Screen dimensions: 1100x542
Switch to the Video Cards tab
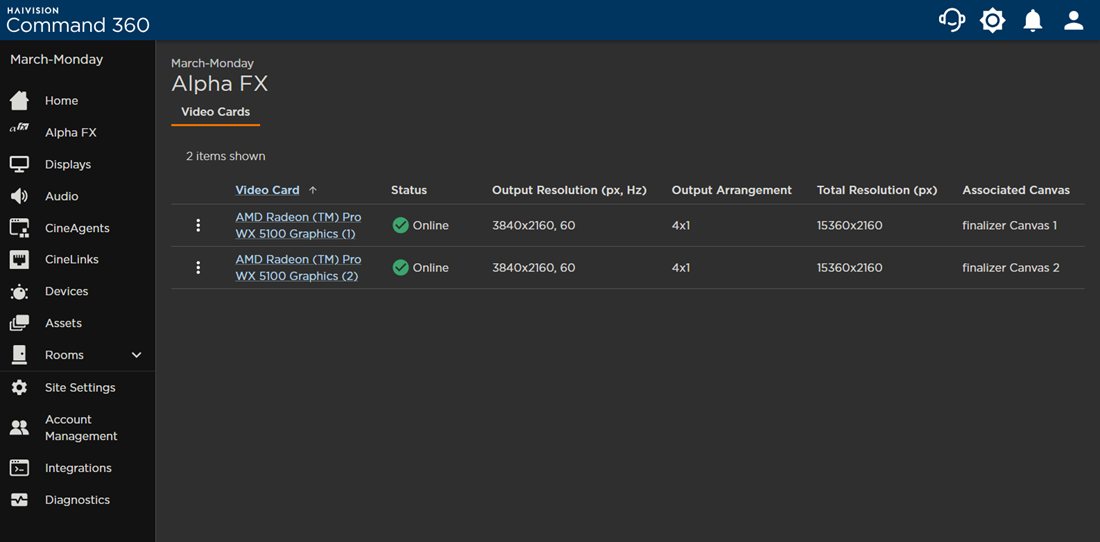(215, 111)
